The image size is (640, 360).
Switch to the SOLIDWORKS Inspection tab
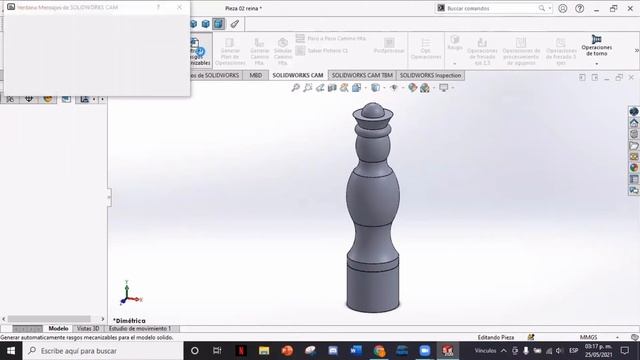pyautogui.click(x=430, y=76)
